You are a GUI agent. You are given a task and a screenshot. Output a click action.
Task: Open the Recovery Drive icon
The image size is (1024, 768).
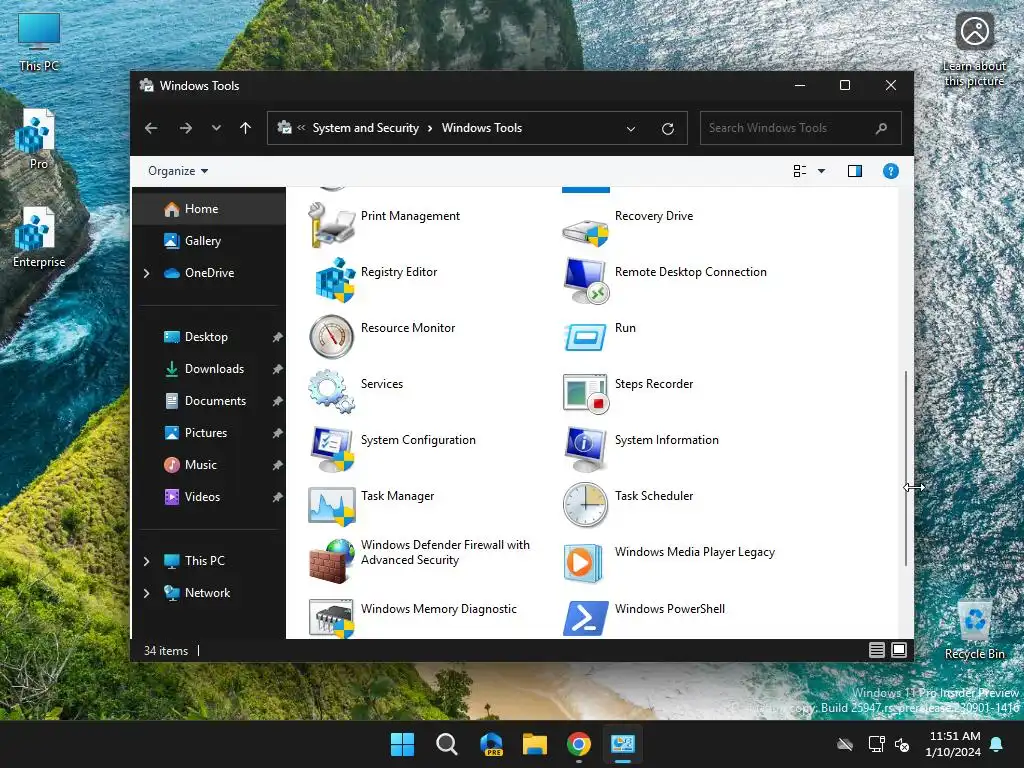(x=586, y=231)
